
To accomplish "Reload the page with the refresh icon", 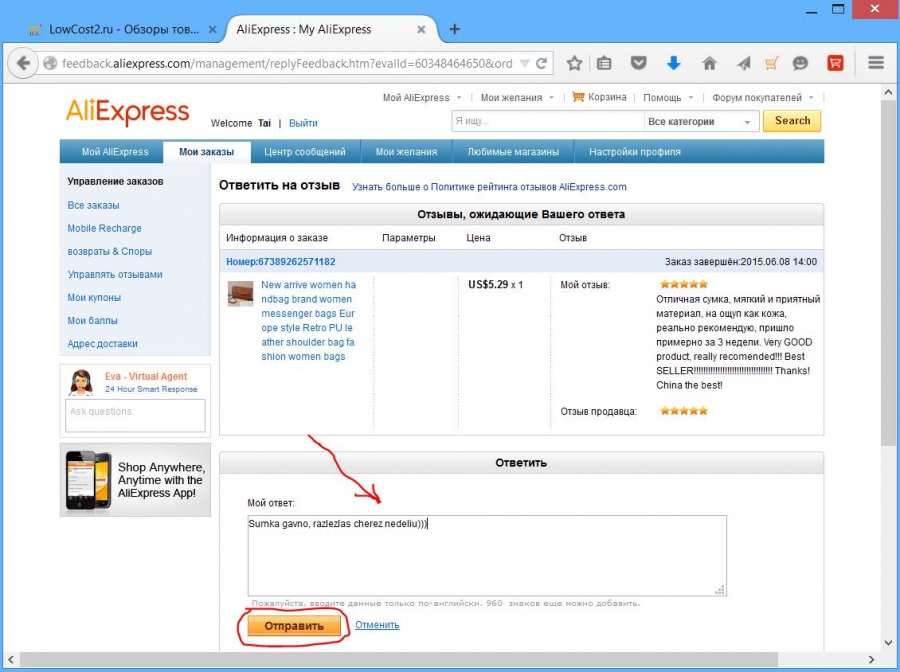I will [541, 63].
